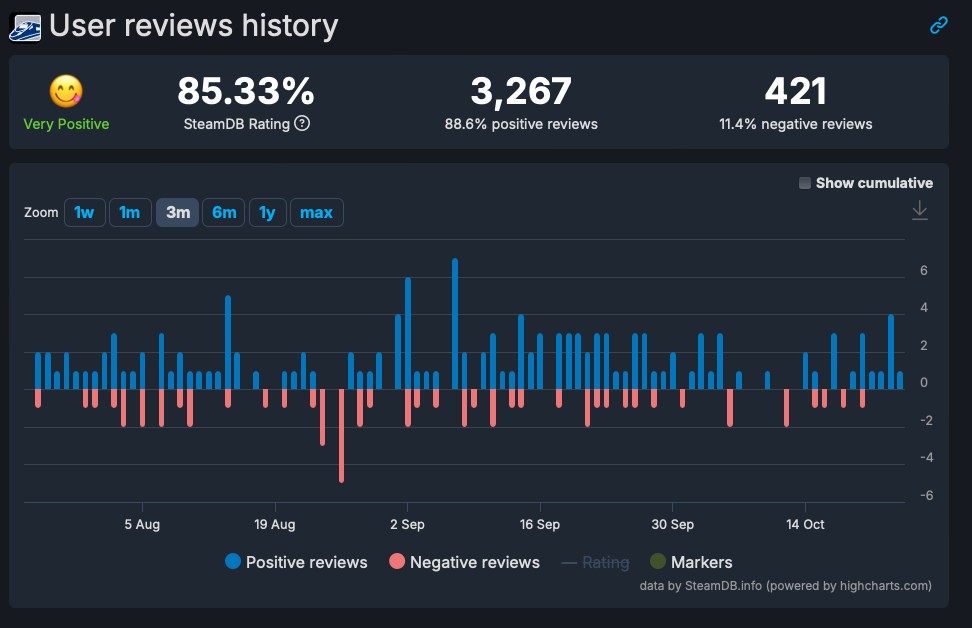Image resolution: width=972 pixels, height=628 pixels.
Task: Toggle Positive reviews series in legend
Action: (x=296, y=562)
